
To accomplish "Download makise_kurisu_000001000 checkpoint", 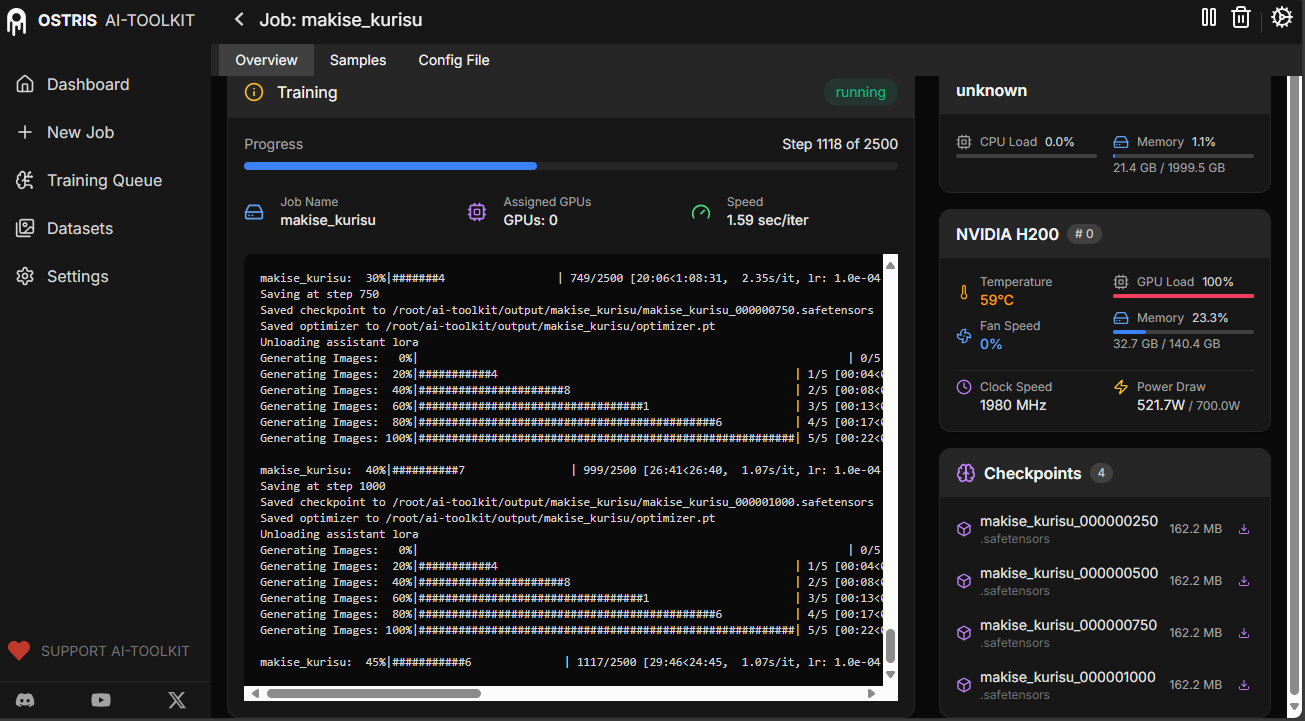I will click(1244, 685).
